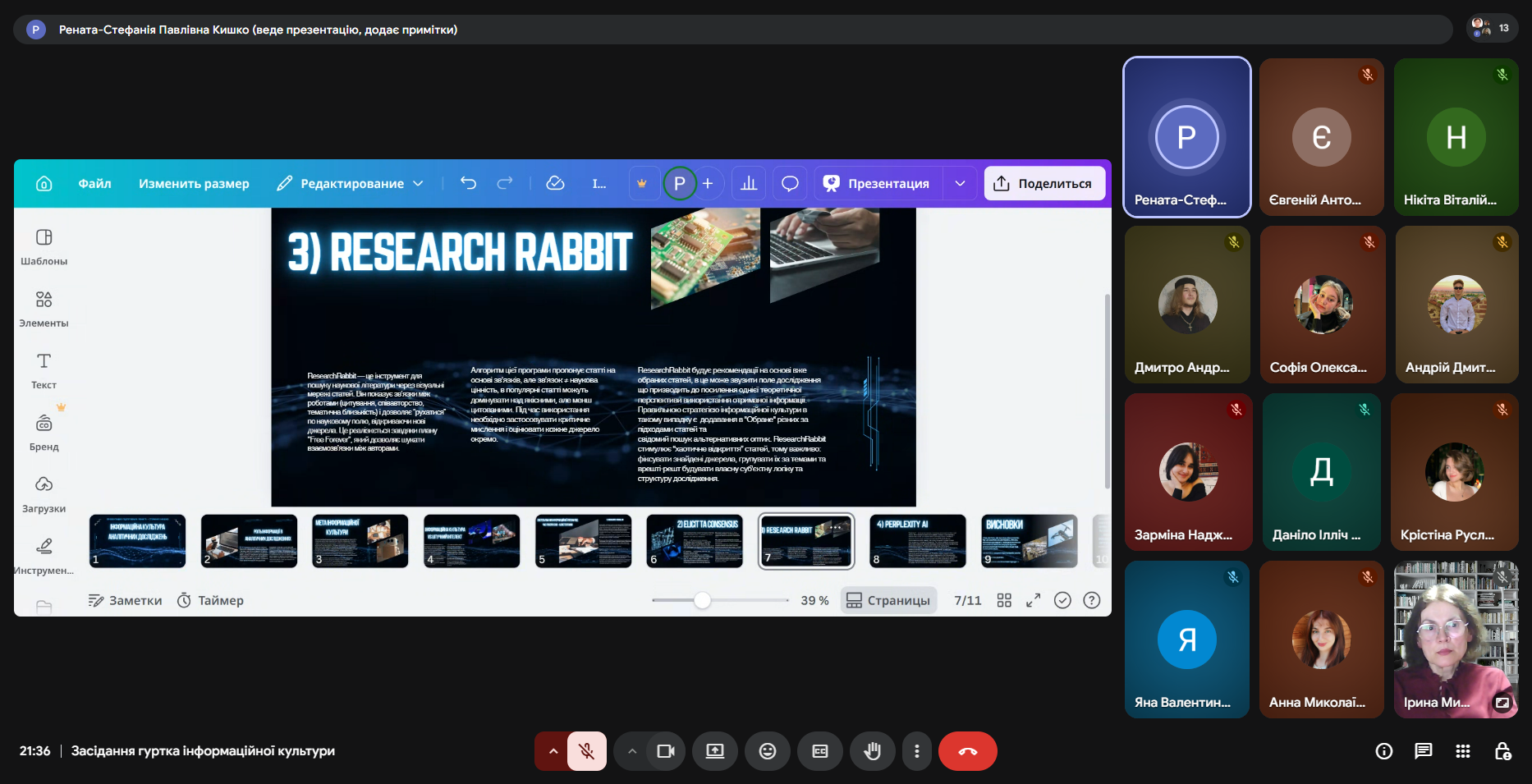The height and width of the screenshot is (784, 1532).
Task: Open host controls lock icon
Action: 1502,751
